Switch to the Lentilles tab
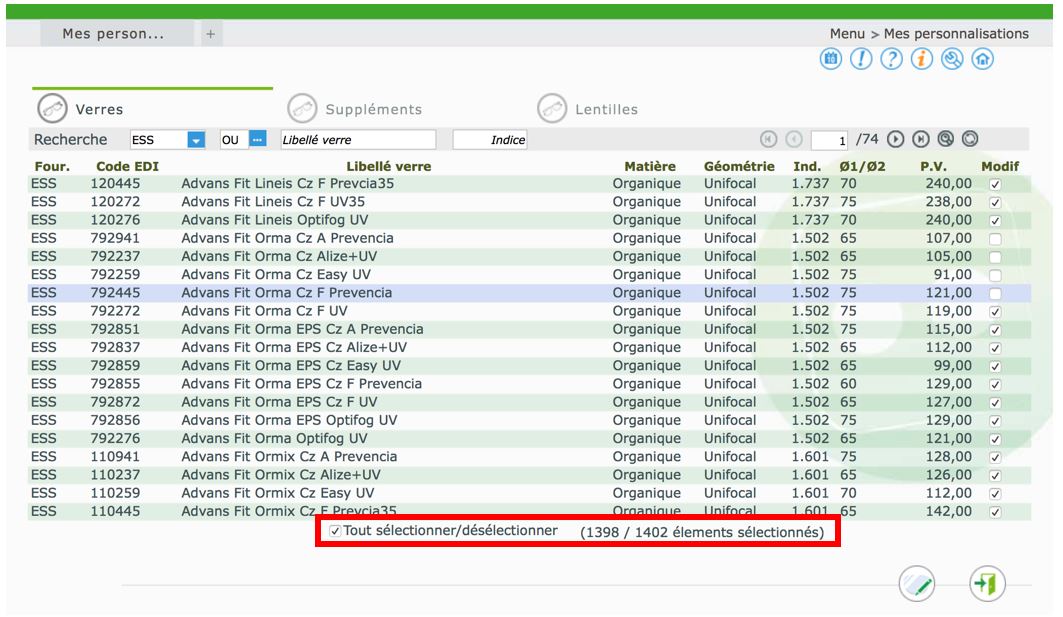This screenshot has width=1063, height=617. pos(588,108)
